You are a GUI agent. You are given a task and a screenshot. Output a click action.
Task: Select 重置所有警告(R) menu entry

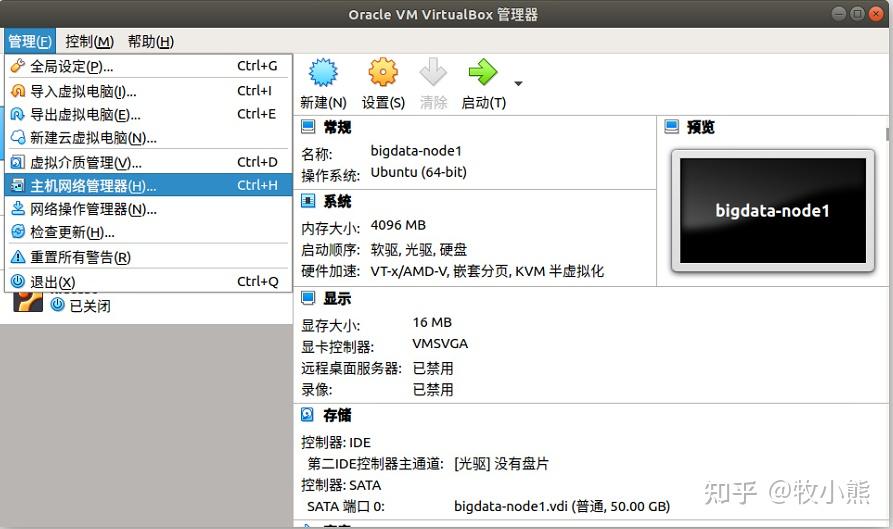148,257
